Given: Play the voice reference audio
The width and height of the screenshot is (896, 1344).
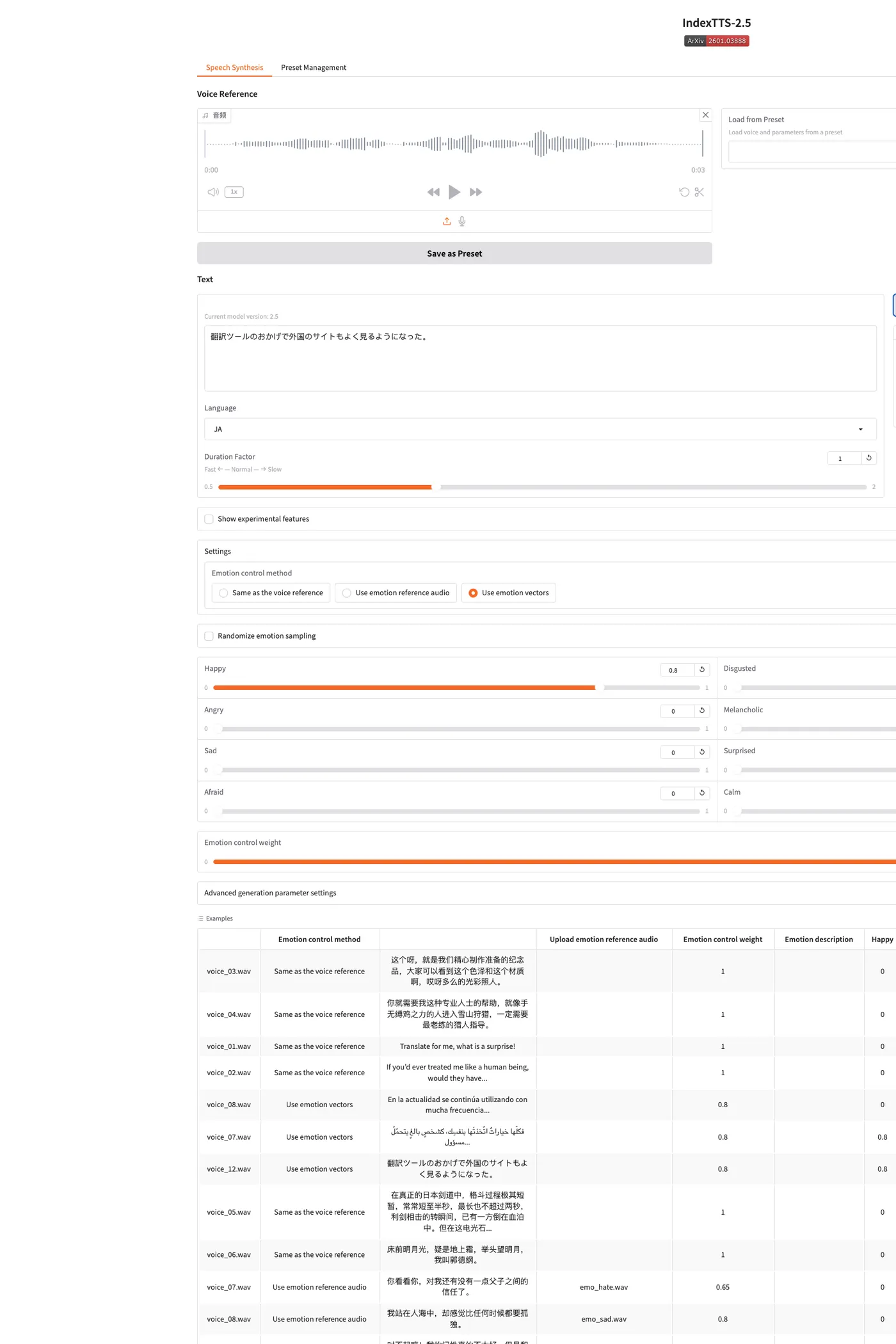Looking at the screenshot, I should coord(454,192).
